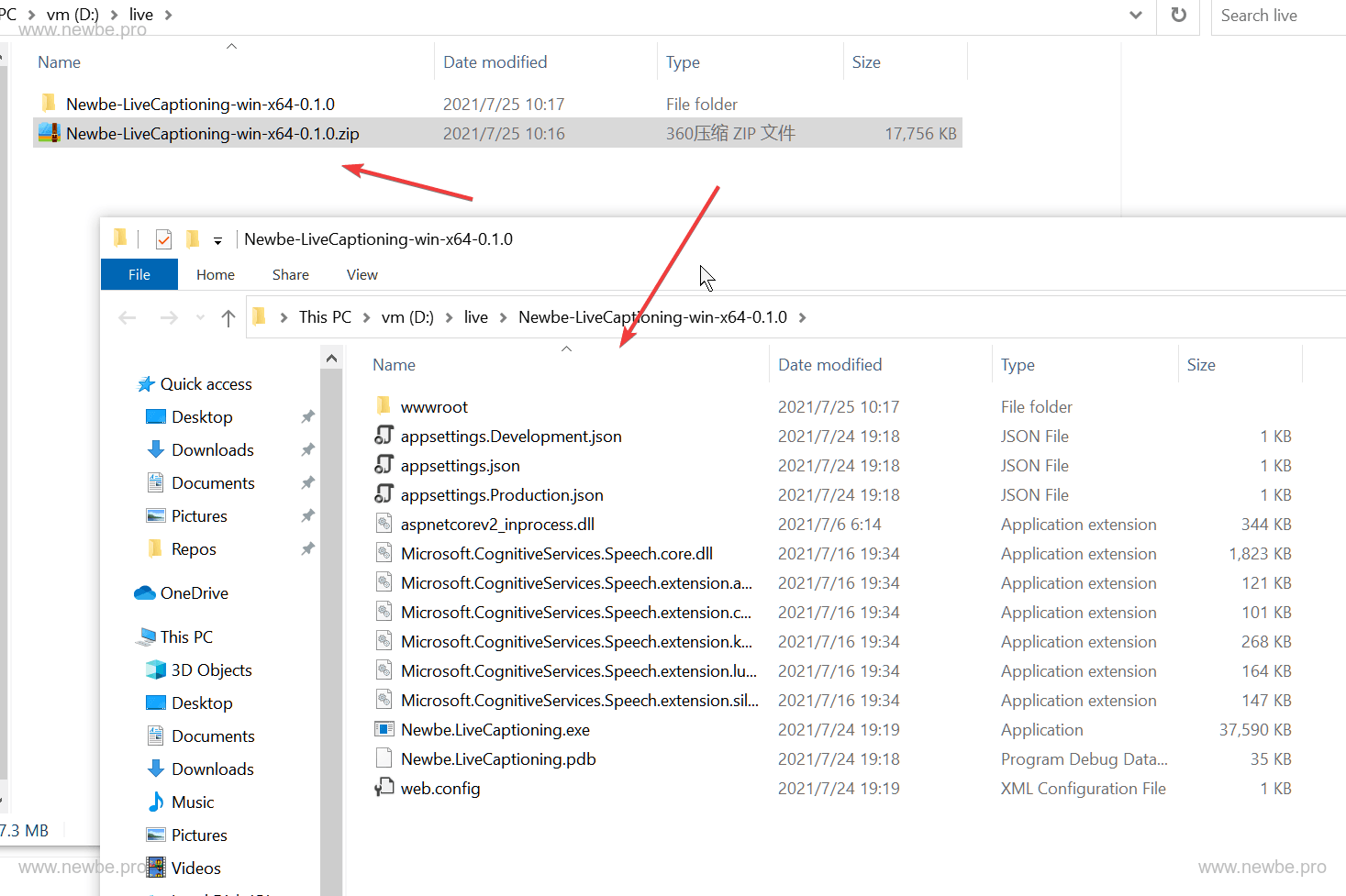Click the 'live' breadcrumb in address bar
The image size is (1346, 896).
pyautogui.click(x=475, y=317)
